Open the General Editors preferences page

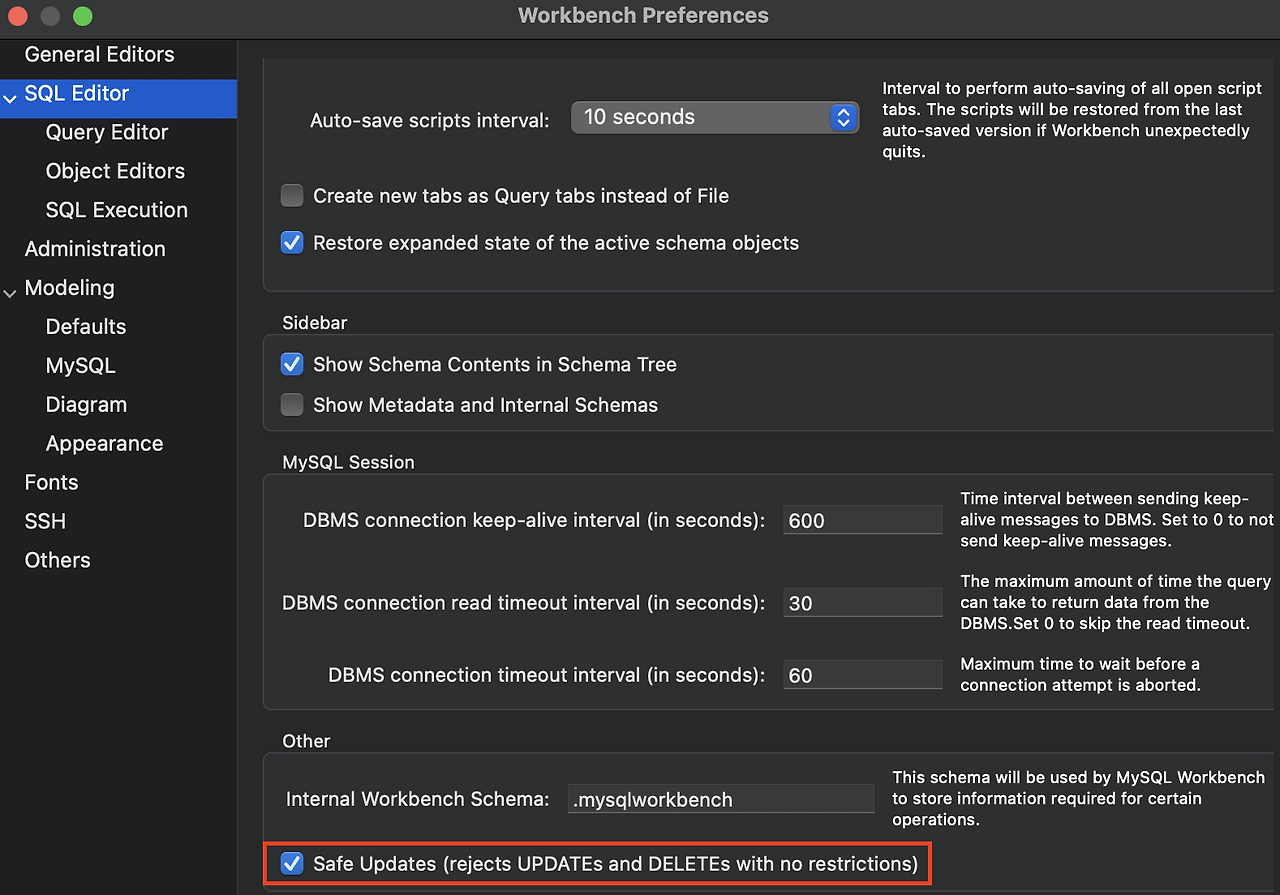pyautogui.click(x=99, y=54)
